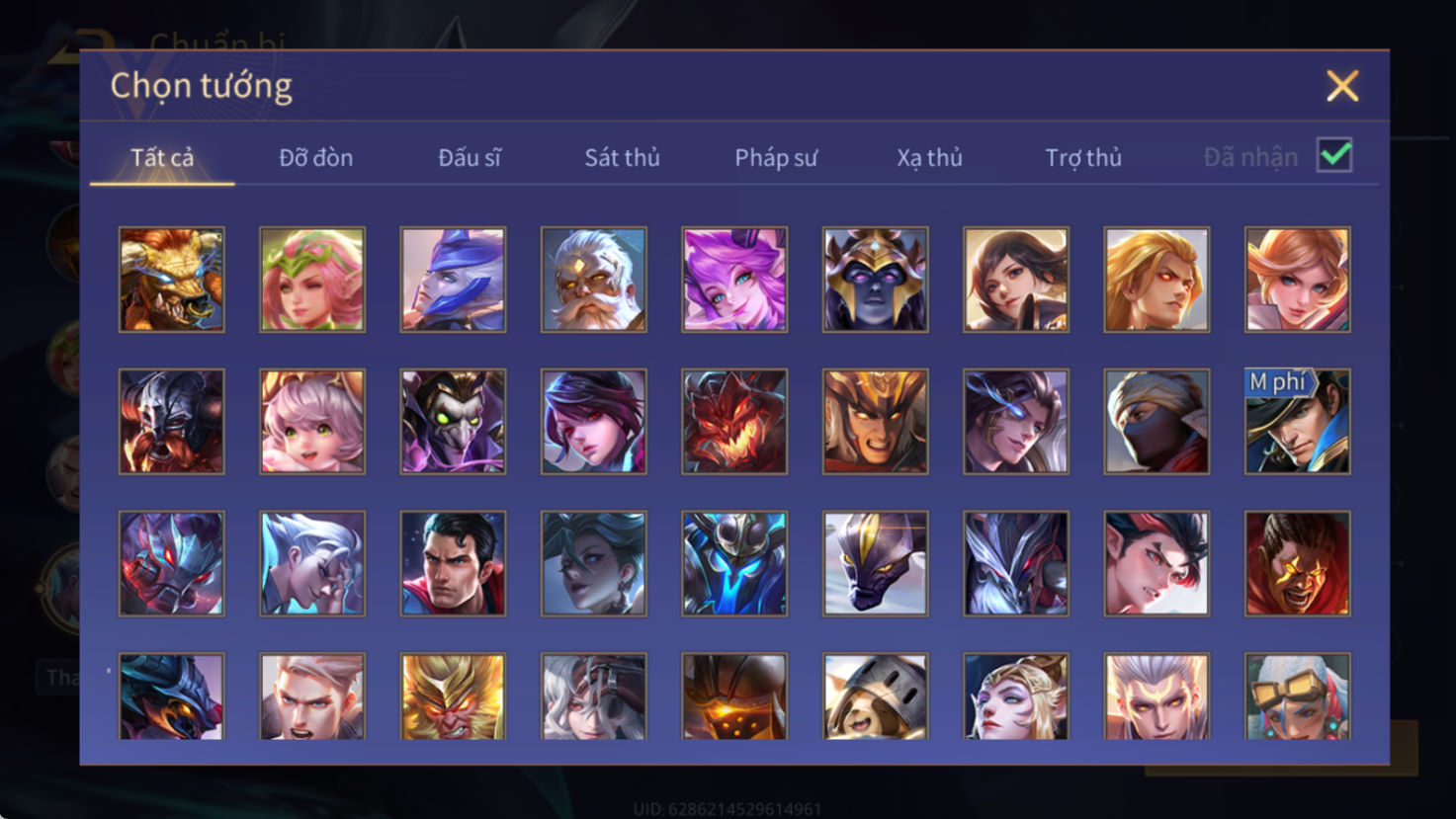
Task: Choose the white-bearded old man hero
Action: pyautogui.click(x=593, y=280)
